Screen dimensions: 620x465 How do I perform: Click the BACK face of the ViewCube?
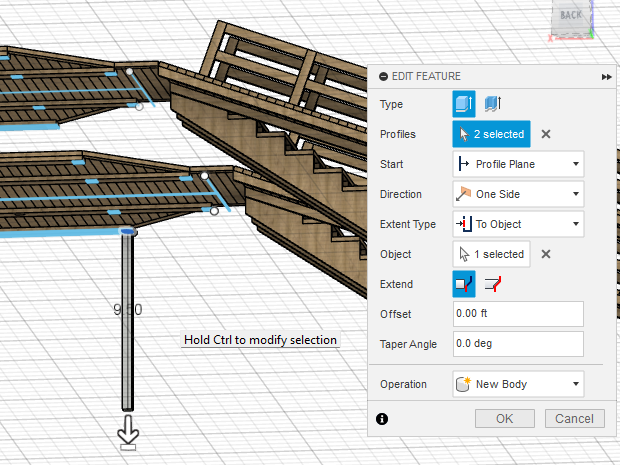[571, 18]
